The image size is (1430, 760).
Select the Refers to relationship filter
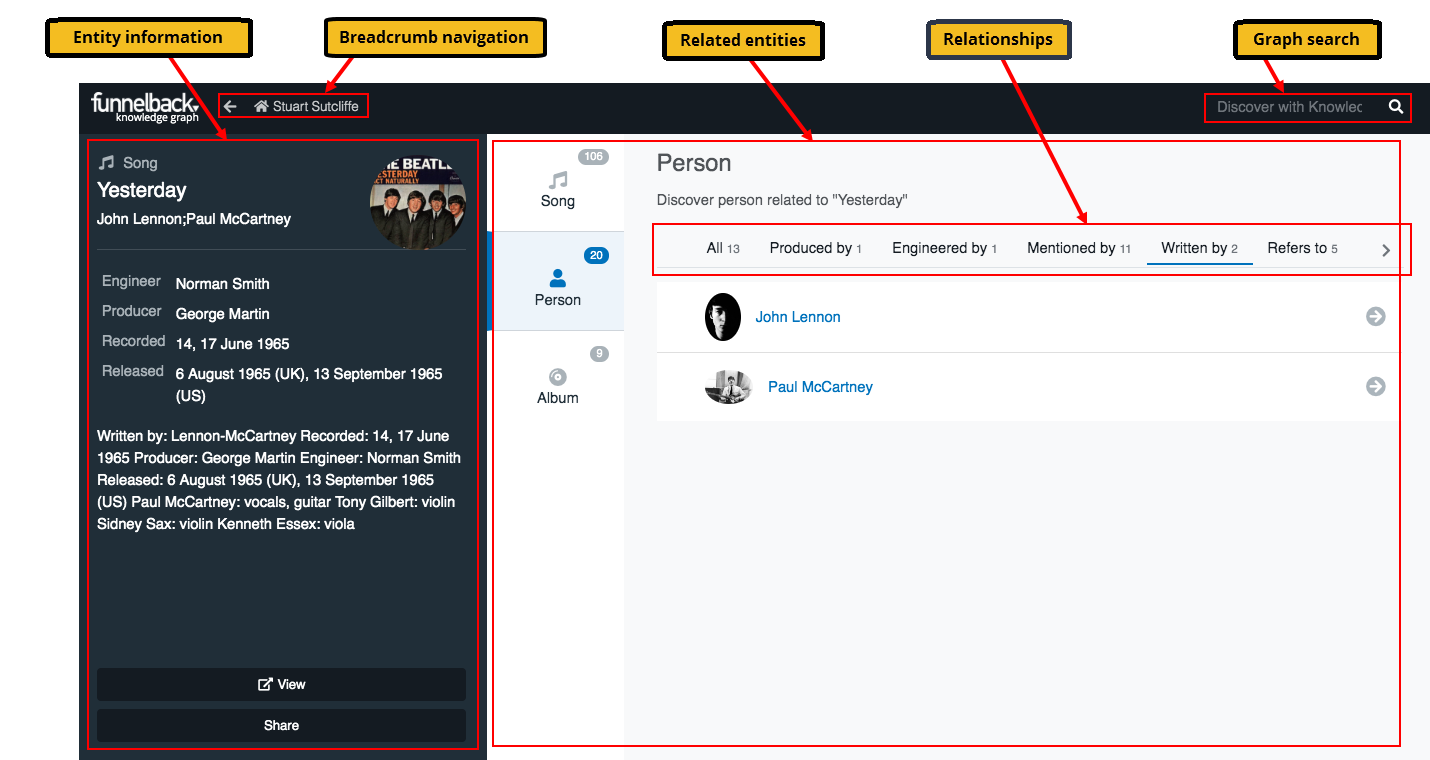tap(1302, 248)
